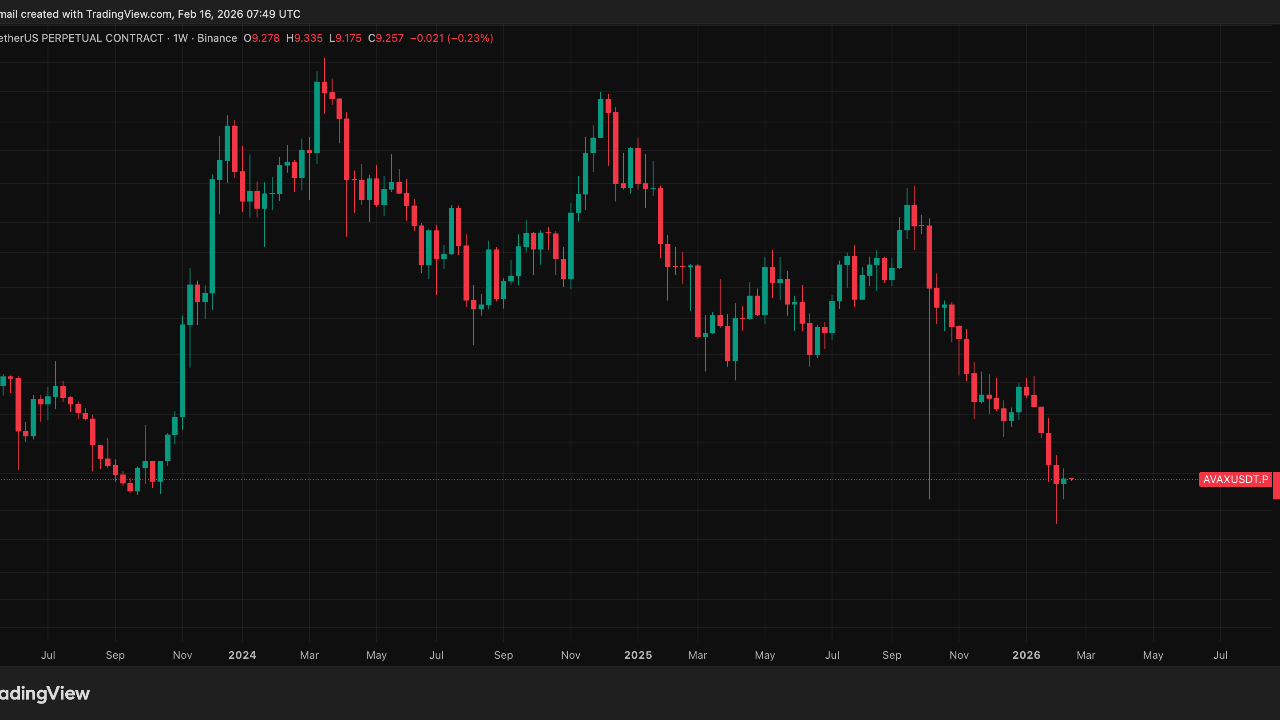
Task: Click the AVAXUSDT.P price label
Action: click(1235, 479)
